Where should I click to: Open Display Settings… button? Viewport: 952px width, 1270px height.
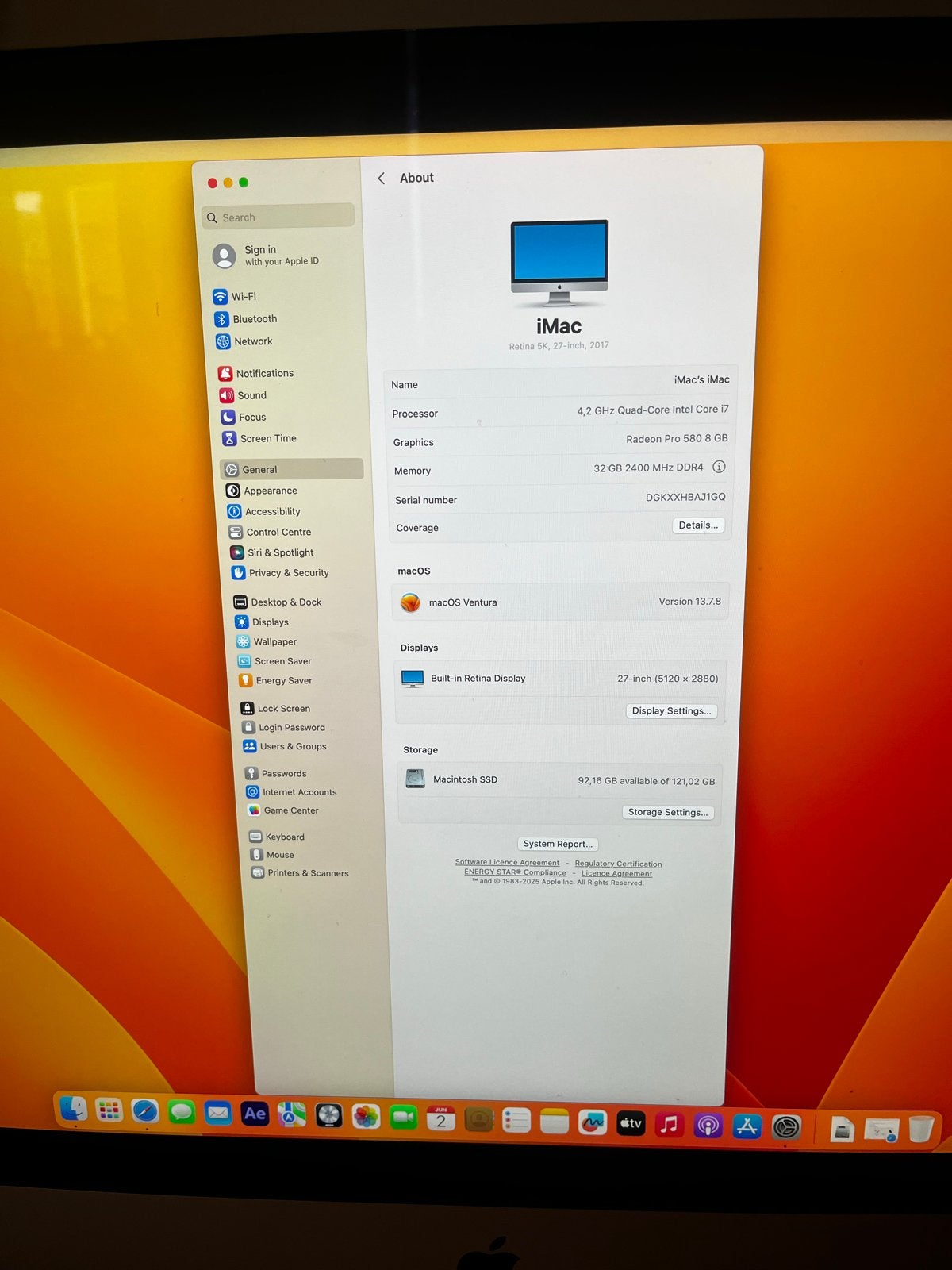671,710
